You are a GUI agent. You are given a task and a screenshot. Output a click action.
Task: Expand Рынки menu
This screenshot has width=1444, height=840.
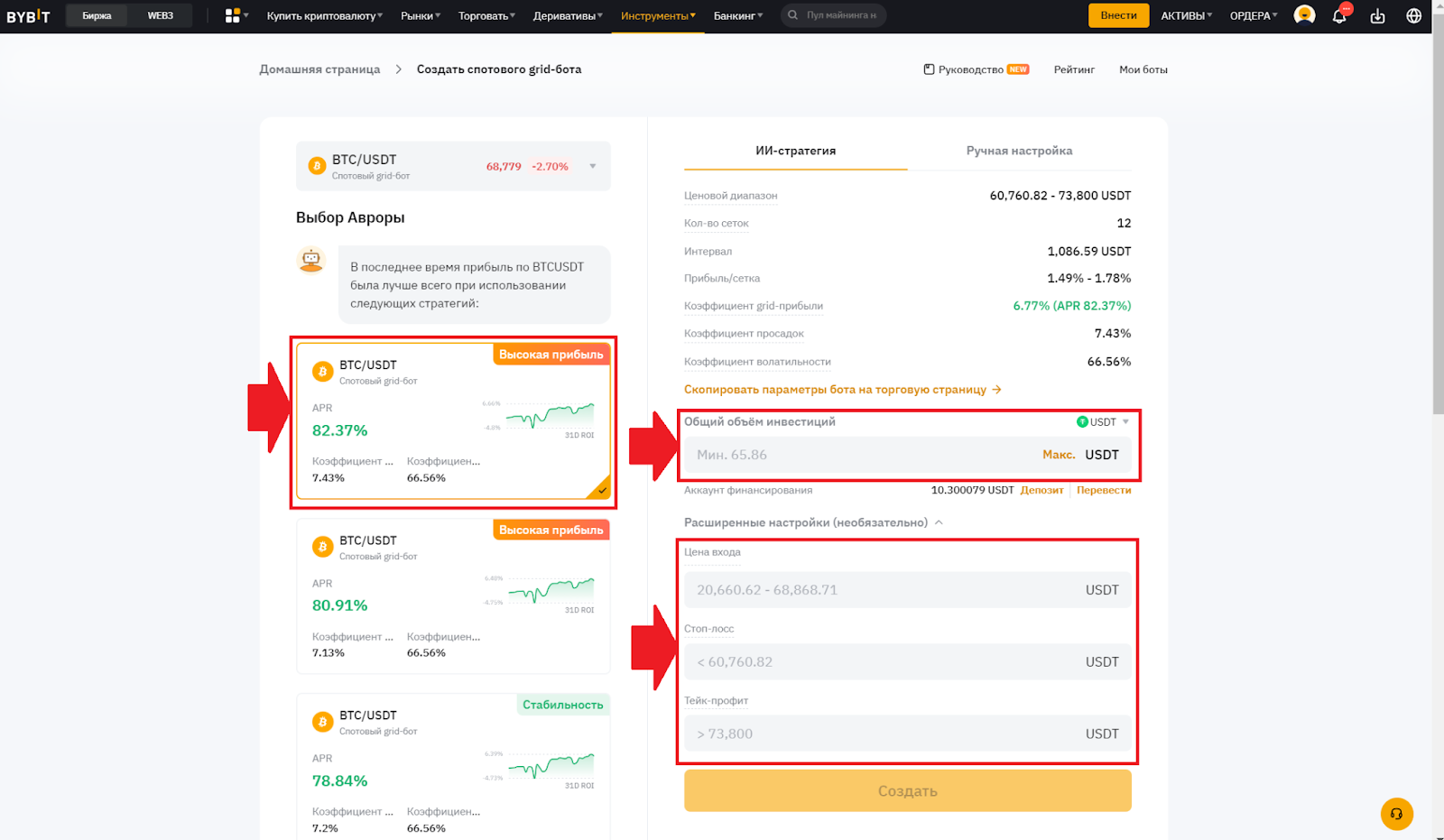pos(421,16)
